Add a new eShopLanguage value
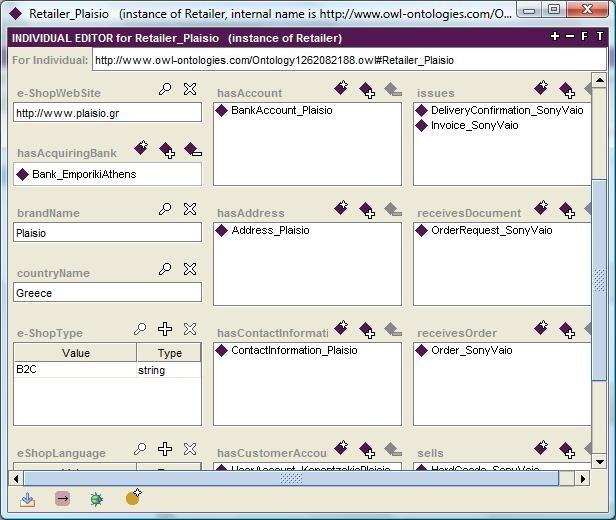This screenshot has width=616, height=520. [165, 449]
